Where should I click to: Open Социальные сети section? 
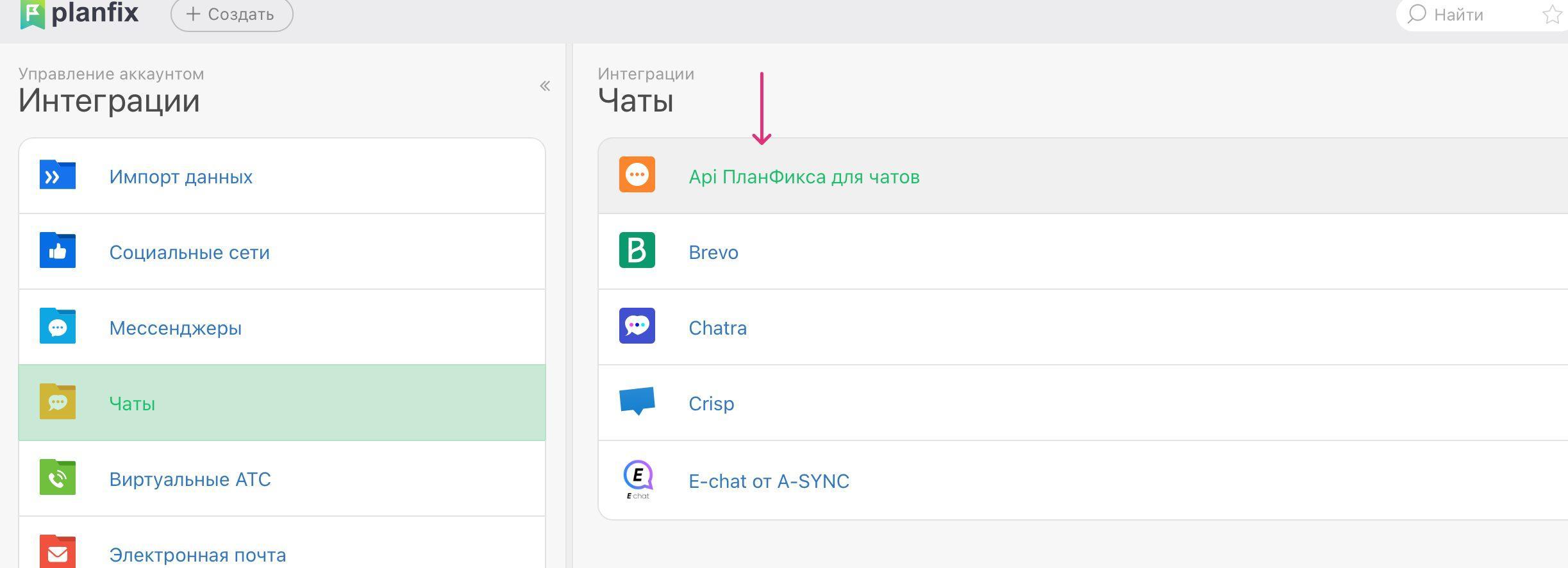189,253
